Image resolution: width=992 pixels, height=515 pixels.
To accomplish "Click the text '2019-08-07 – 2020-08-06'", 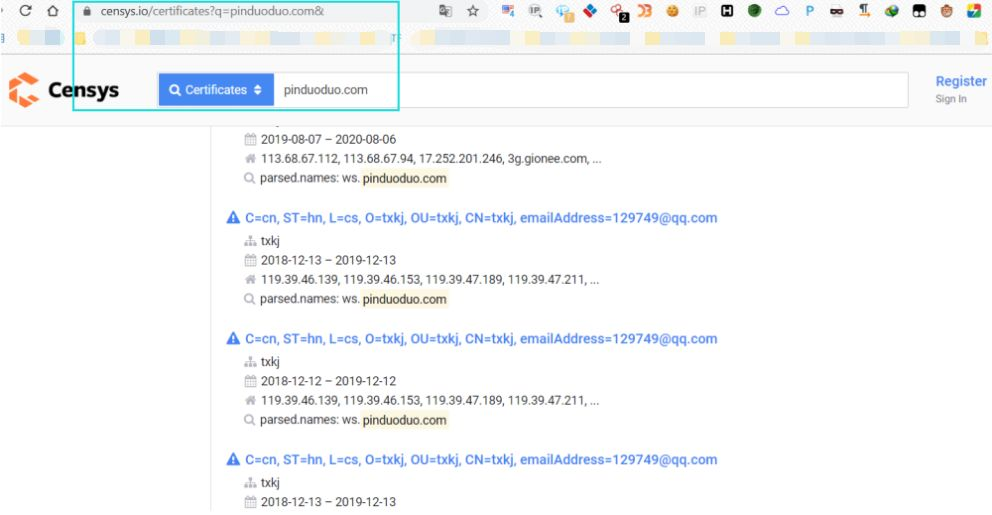I will [x=328, y=139].
